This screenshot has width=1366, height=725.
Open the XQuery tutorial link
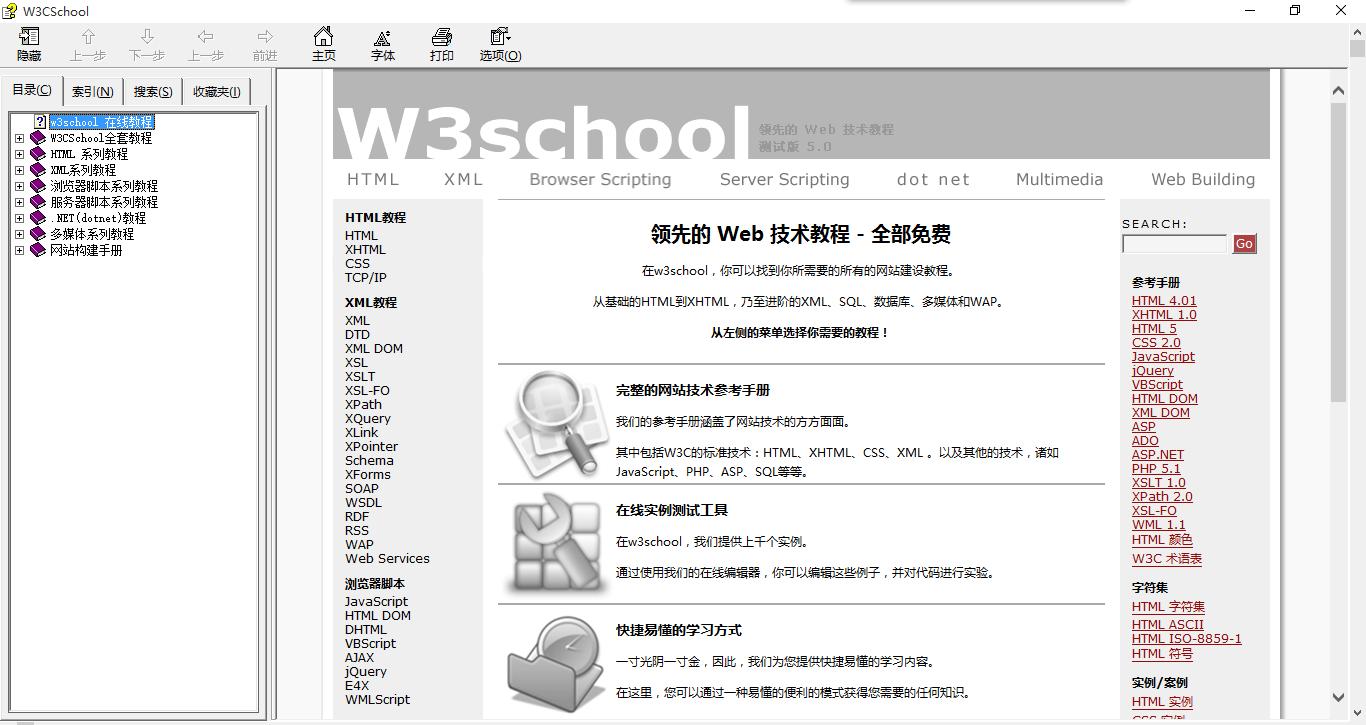pyautogui.click(x=367, y=418)
